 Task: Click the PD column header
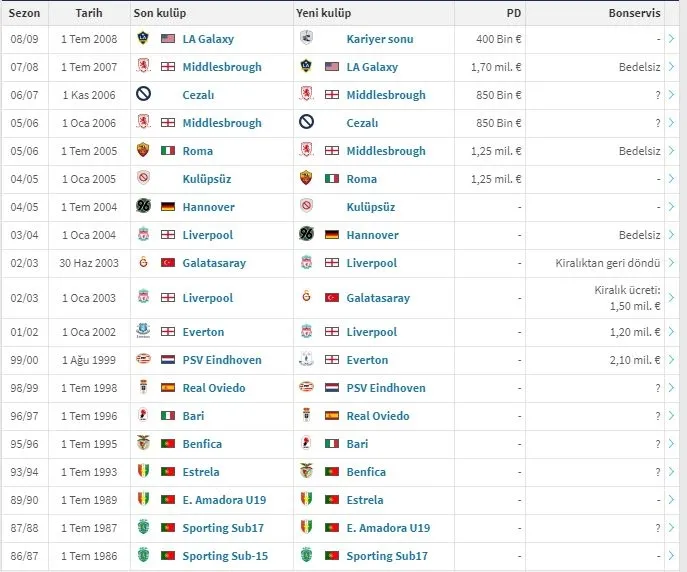click(513, 14)
